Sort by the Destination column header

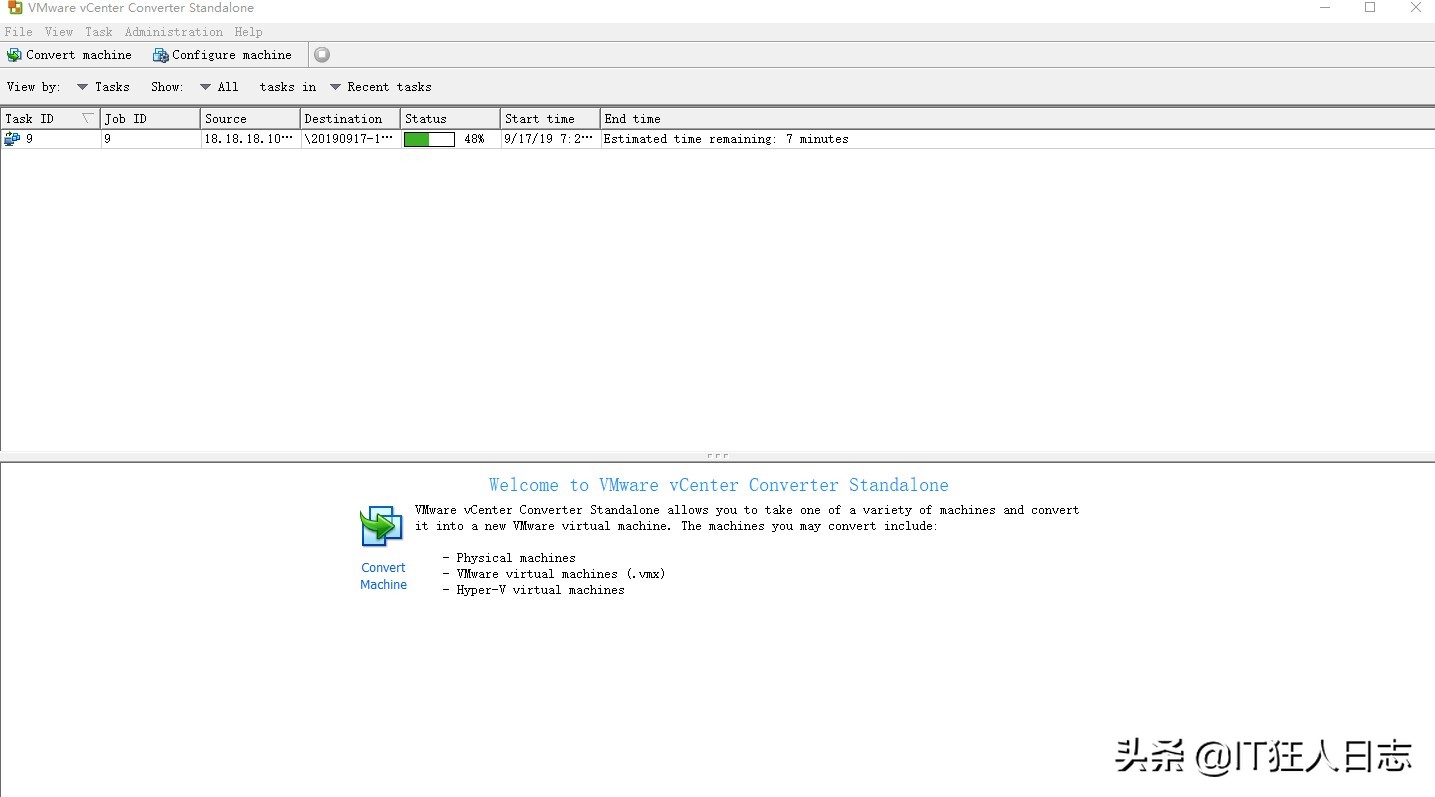[351, 119]
